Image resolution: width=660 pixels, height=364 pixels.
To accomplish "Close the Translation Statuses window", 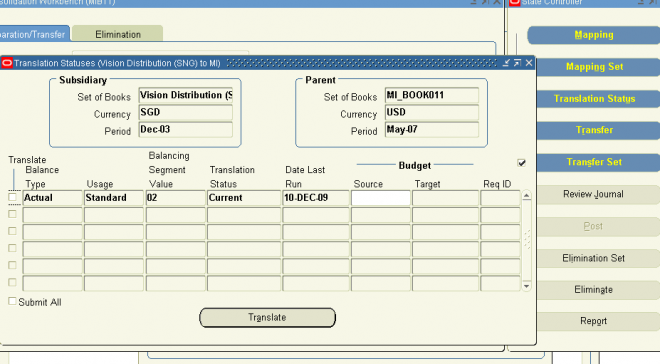I will (x=529, y=63).
